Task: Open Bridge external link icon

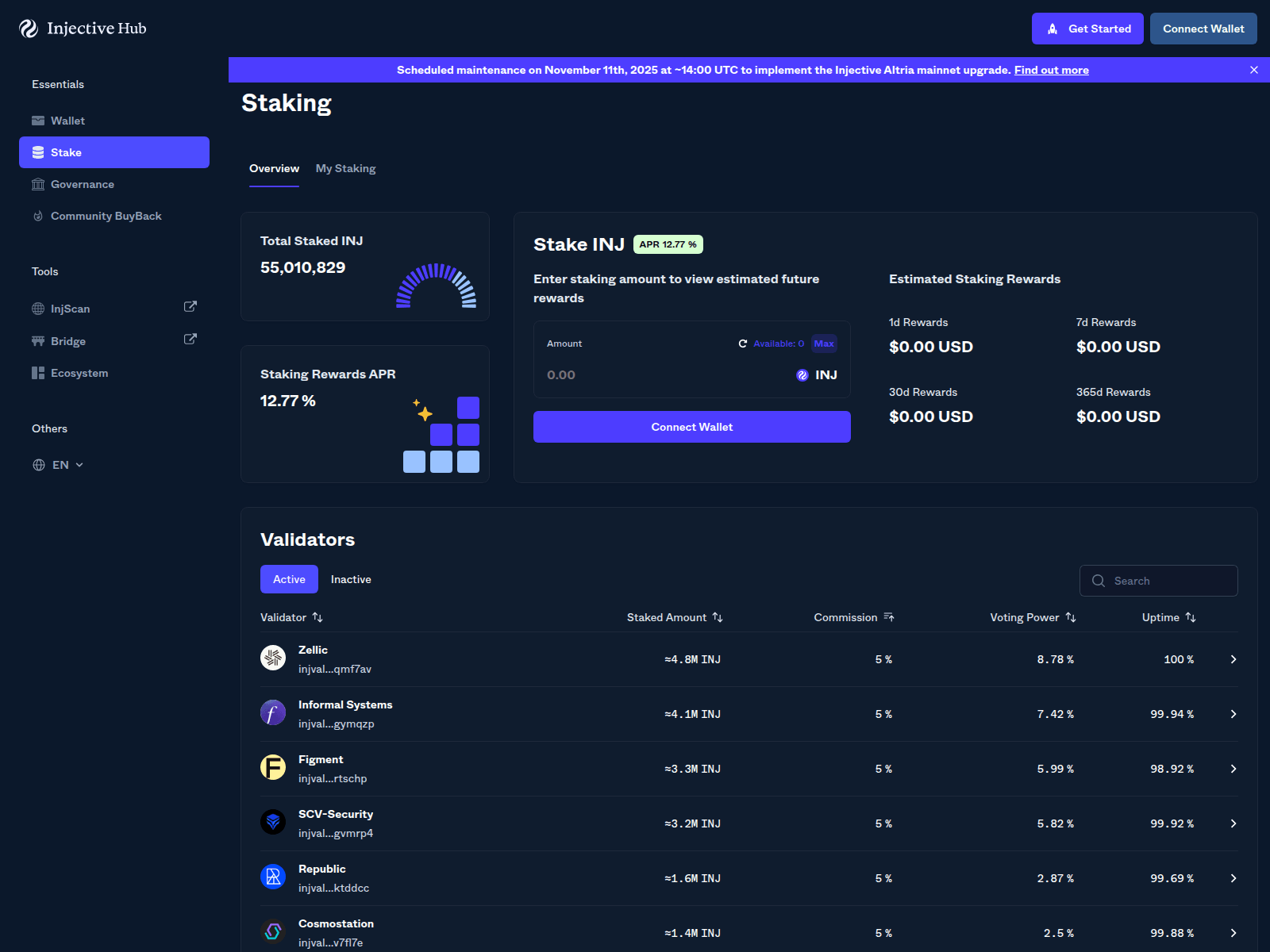Action: coord(190,339)
